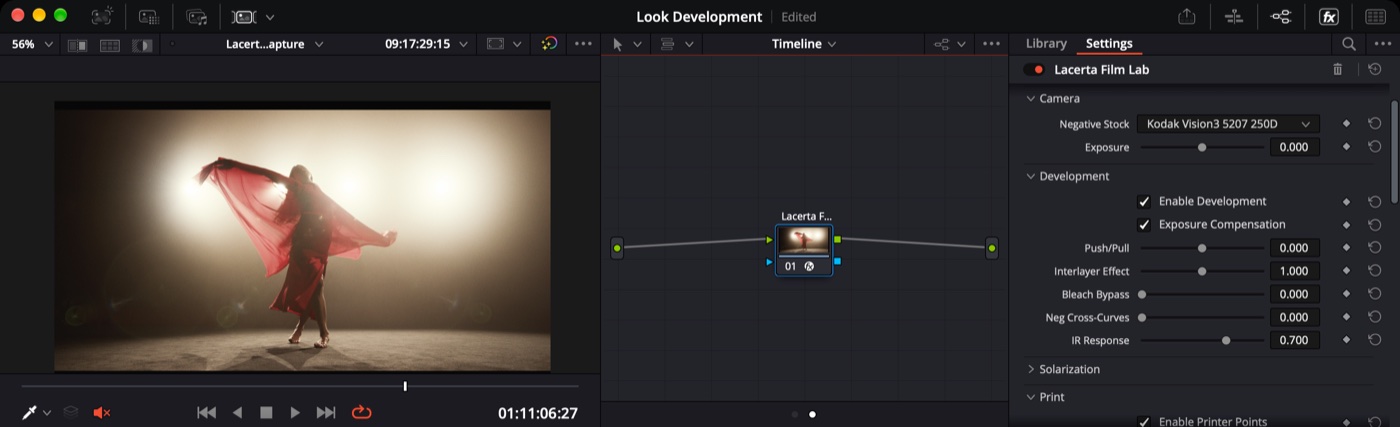This screenshot has width=1400, height=427.
Task: Stop playback
Action: (266, 412)
